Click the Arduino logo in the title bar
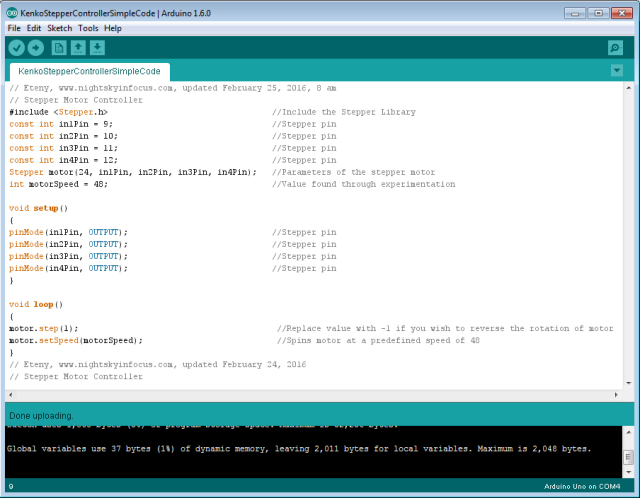This screenshot has width=640, height=498. click(12, 11)
